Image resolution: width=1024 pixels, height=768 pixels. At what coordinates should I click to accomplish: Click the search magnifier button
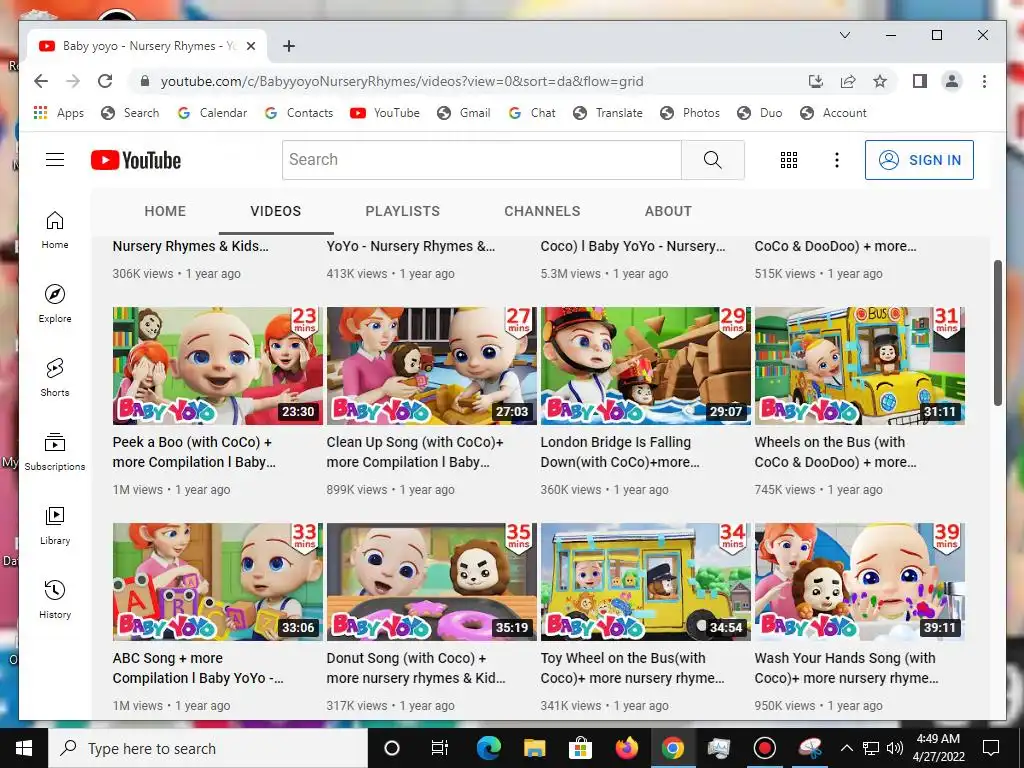pos(712,159)
